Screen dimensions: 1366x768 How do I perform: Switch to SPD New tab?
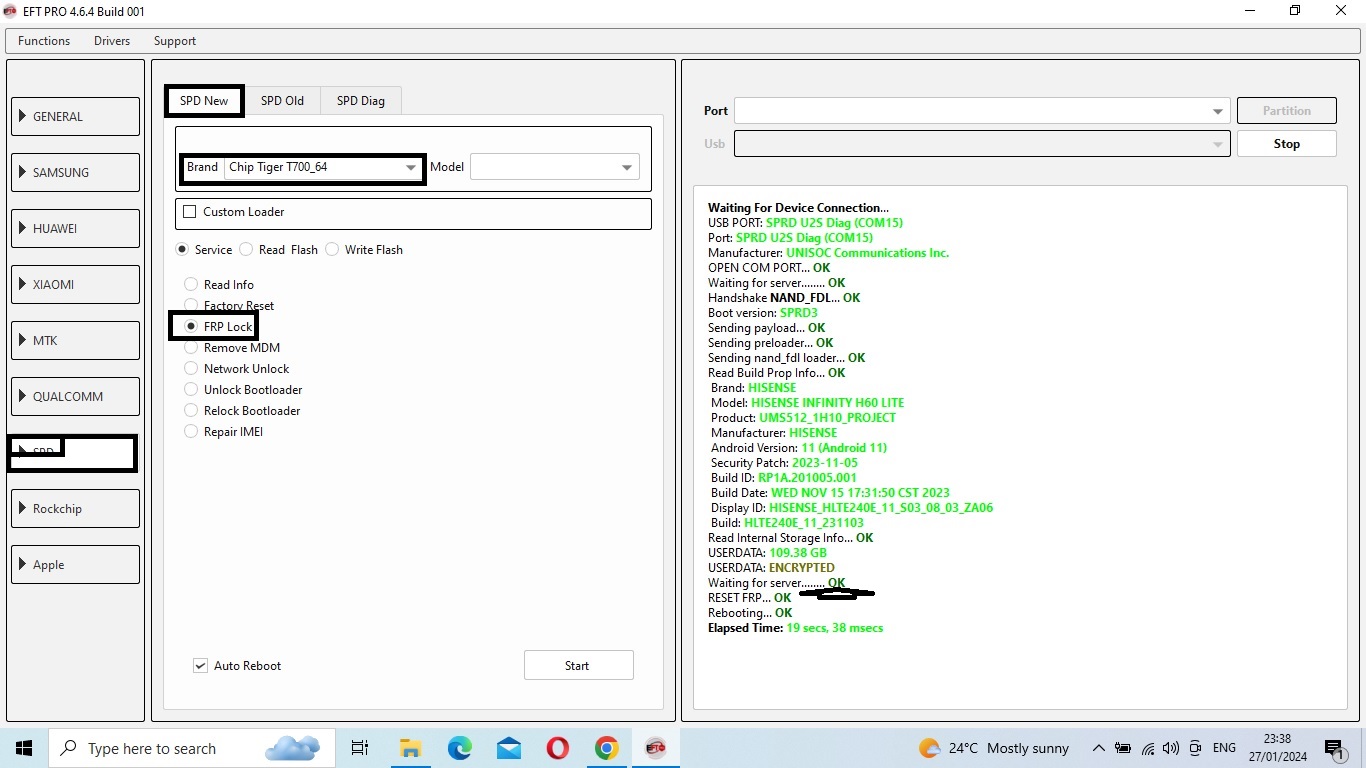[x=204, y=101]
